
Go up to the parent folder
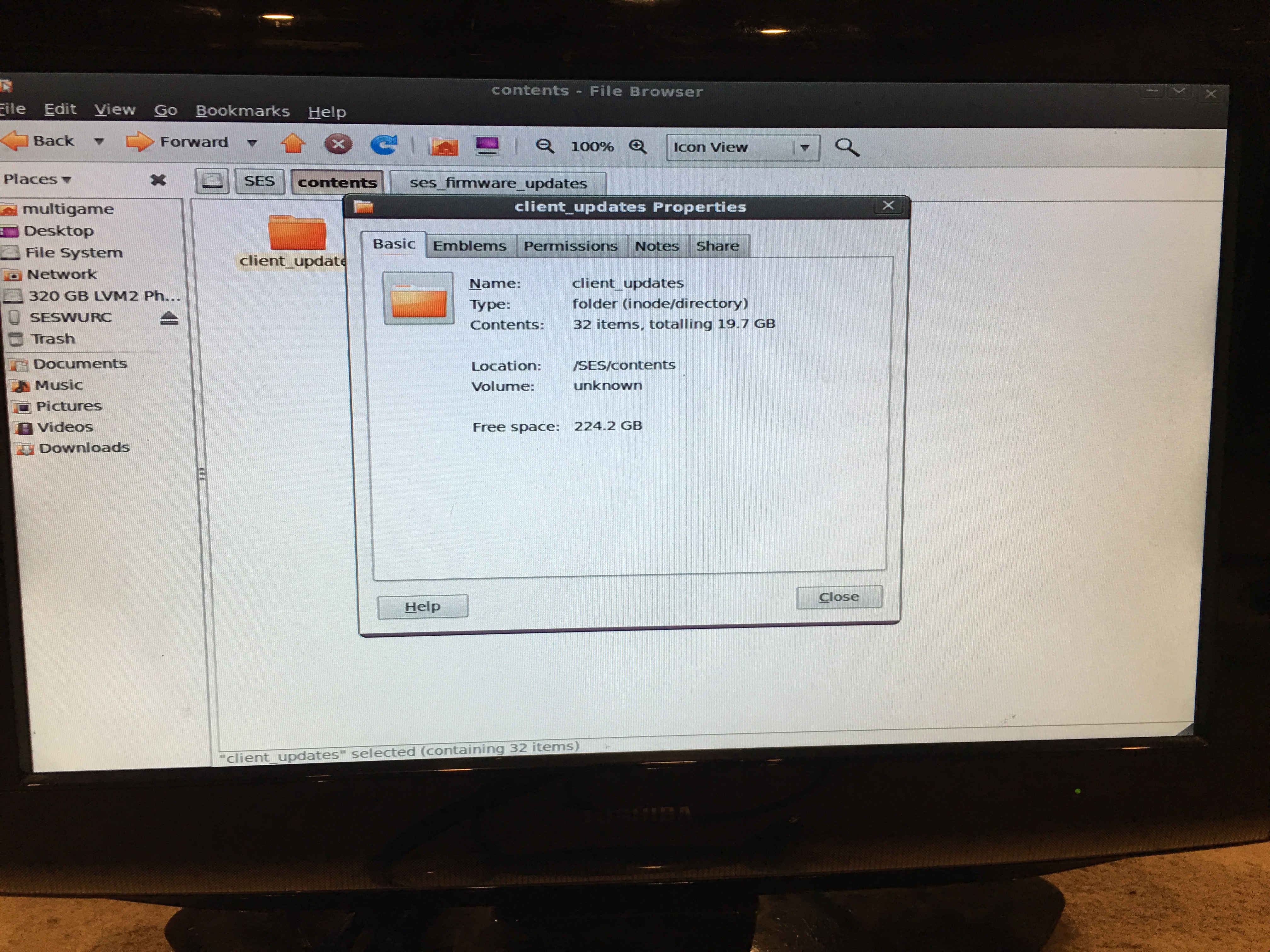pyautogui.click(x=293, y=144)
